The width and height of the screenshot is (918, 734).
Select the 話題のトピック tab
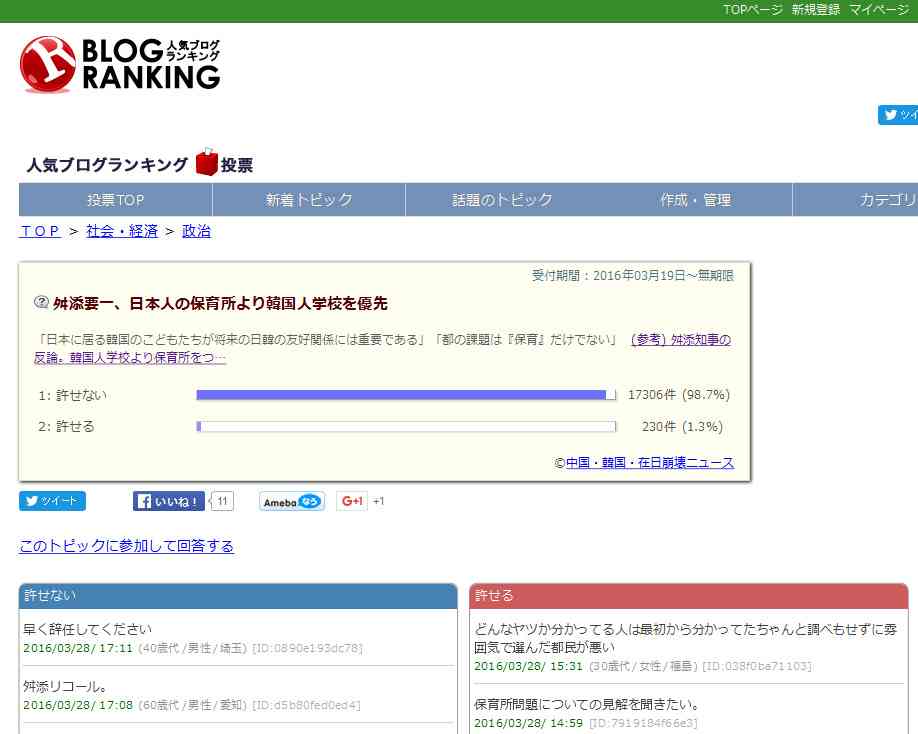click(x=502, y=200)
